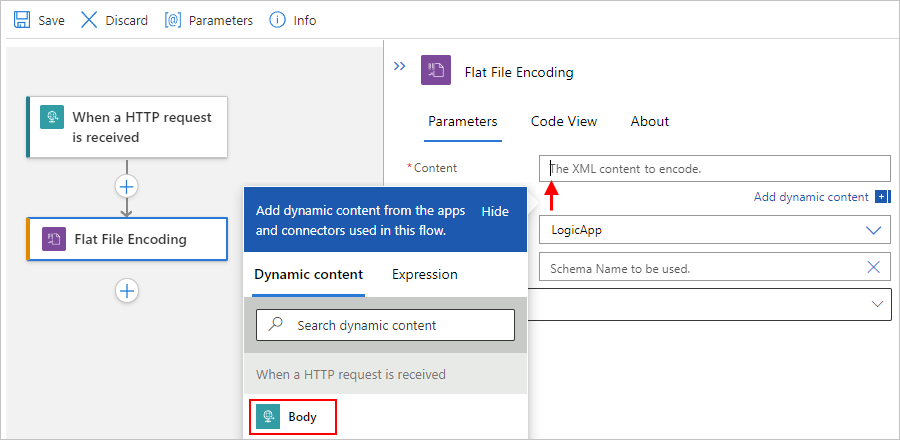Click the Discard X icon
The height and width of the screenshot is (440, 900).
tap(89, 20)
